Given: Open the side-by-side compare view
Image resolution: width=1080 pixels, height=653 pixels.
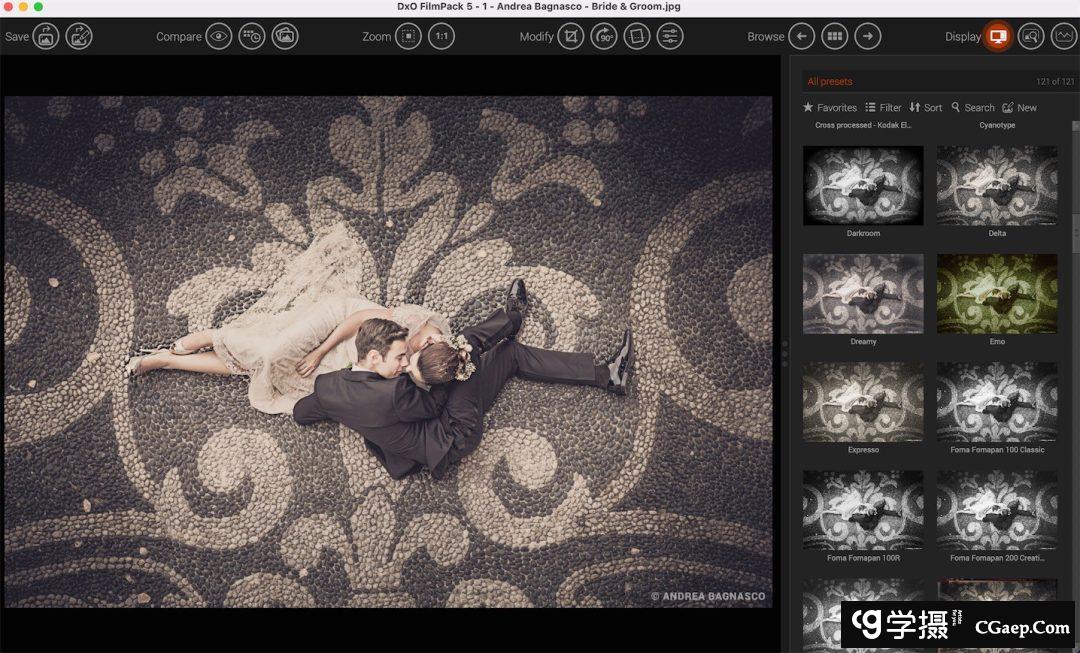Looking at the screenshot, I should (x=285, y=37).
